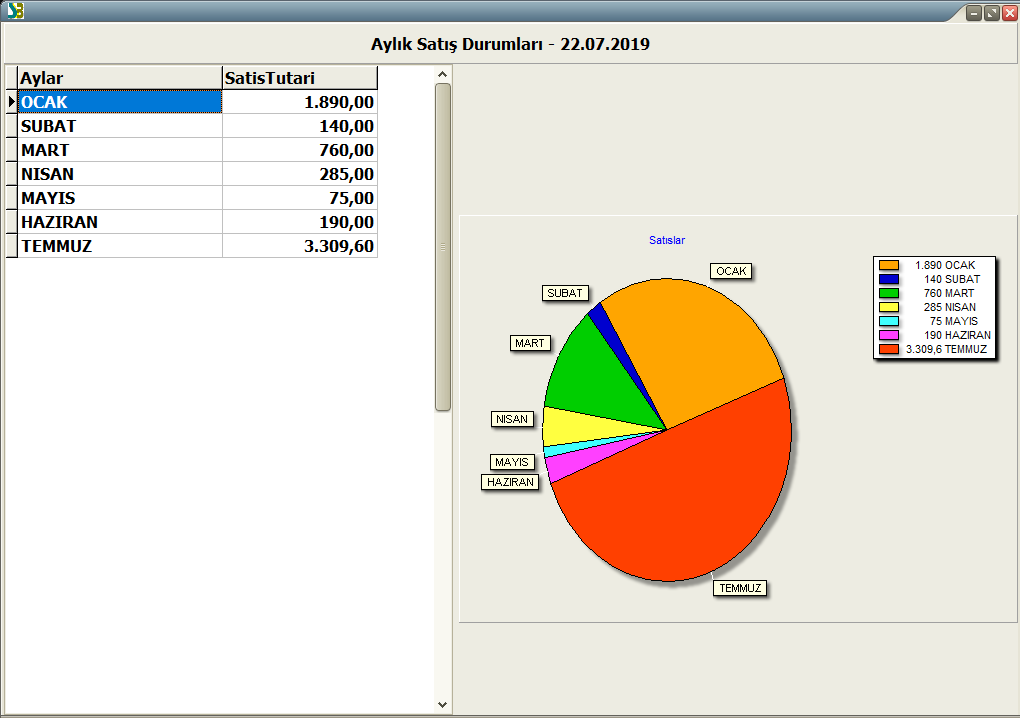Click the SatisTutari column header
The width and height of the screenshot is (1020, 718).
click(300, 78)
